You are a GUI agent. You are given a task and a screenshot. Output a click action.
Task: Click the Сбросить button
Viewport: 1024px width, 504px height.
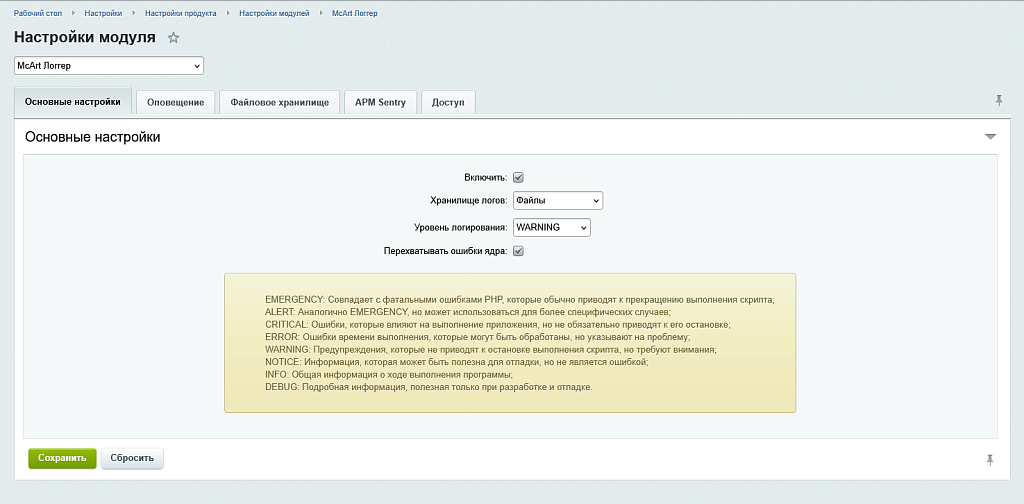pyautogui.click(x=132, y=458)
